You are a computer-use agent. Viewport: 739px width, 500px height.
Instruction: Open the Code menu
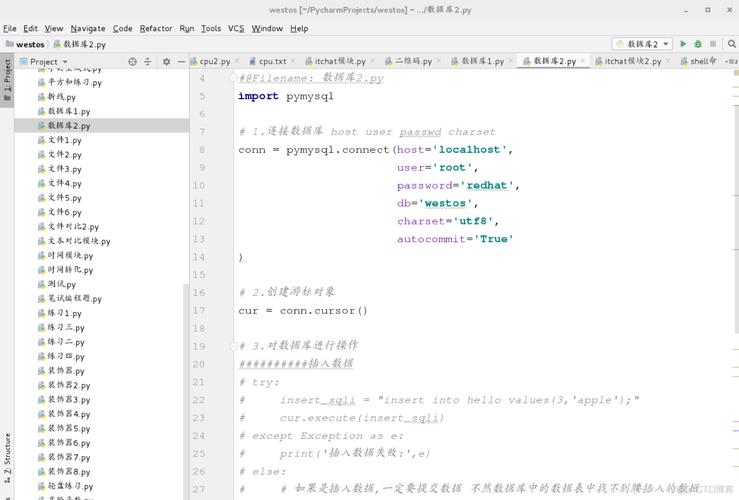tap(123, 28)
